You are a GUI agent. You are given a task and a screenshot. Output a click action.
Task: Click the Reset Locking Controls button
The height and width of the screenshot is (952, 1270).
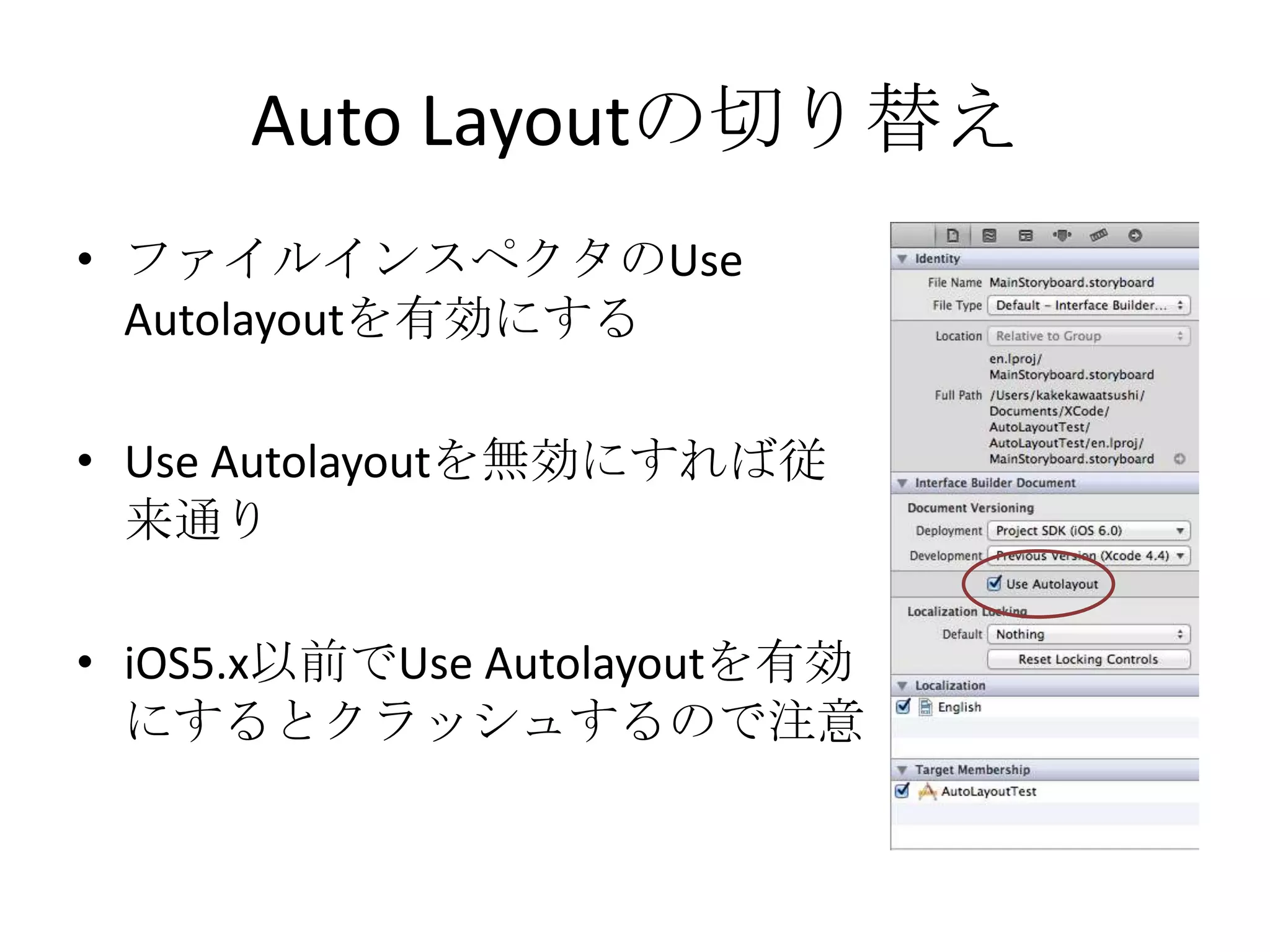[1089, 659]
